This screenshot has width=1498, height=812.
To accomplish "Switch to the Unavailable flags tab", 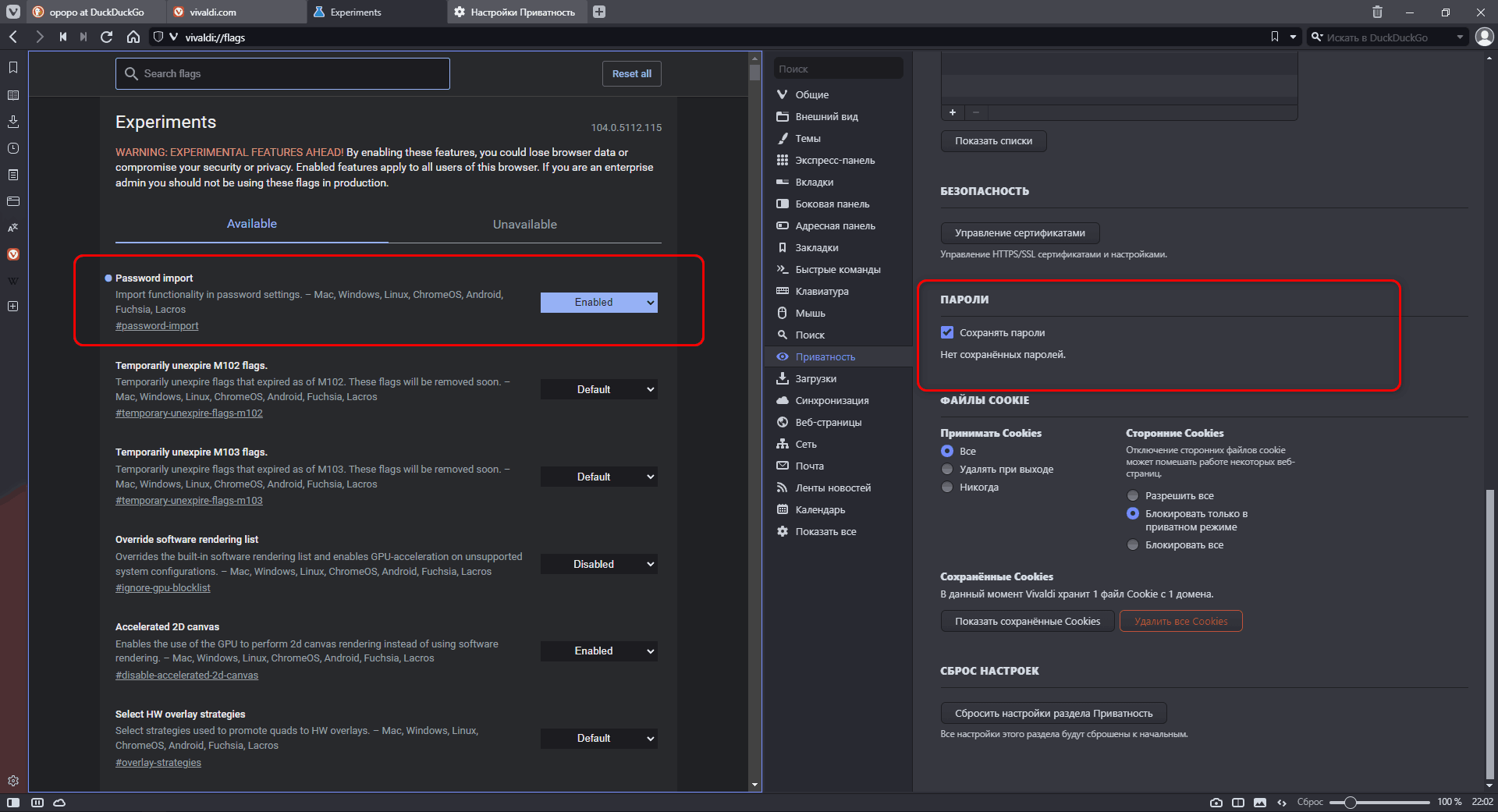I will point(525,225).
